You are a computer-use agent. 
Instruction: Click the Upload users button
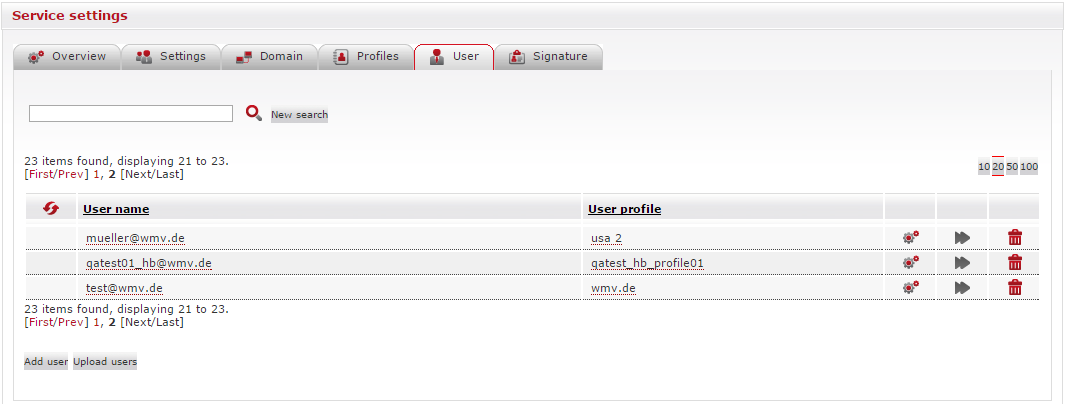105,362
